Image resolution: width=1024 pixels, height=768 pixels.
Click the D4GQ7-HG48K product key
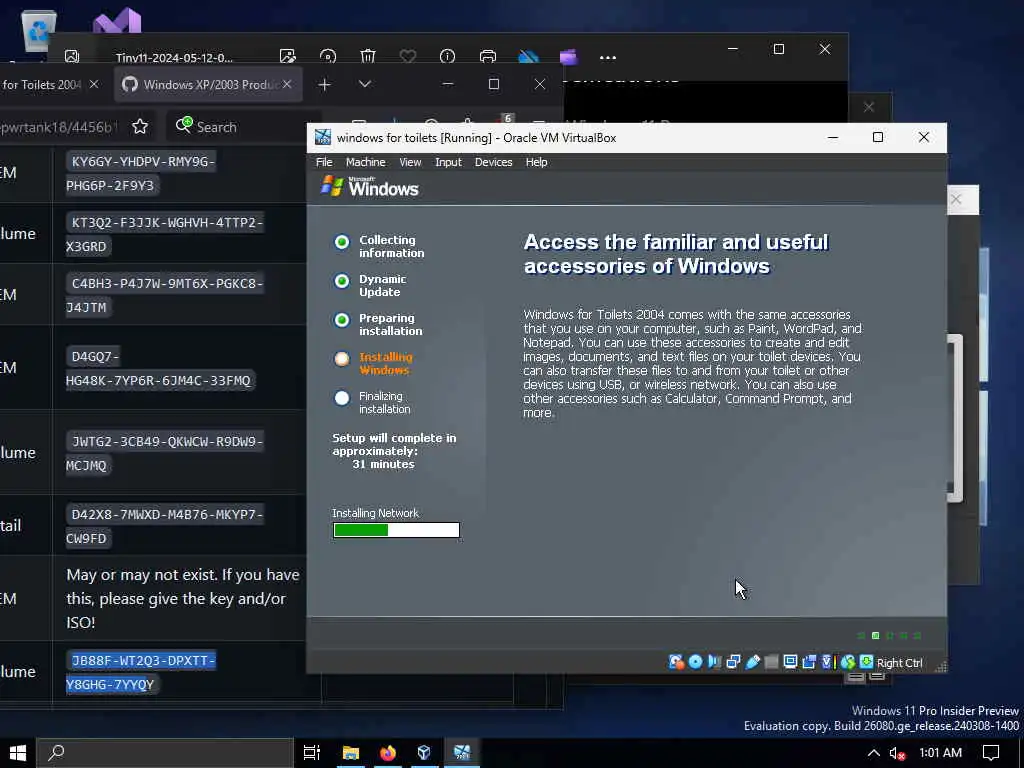[161, 368]
